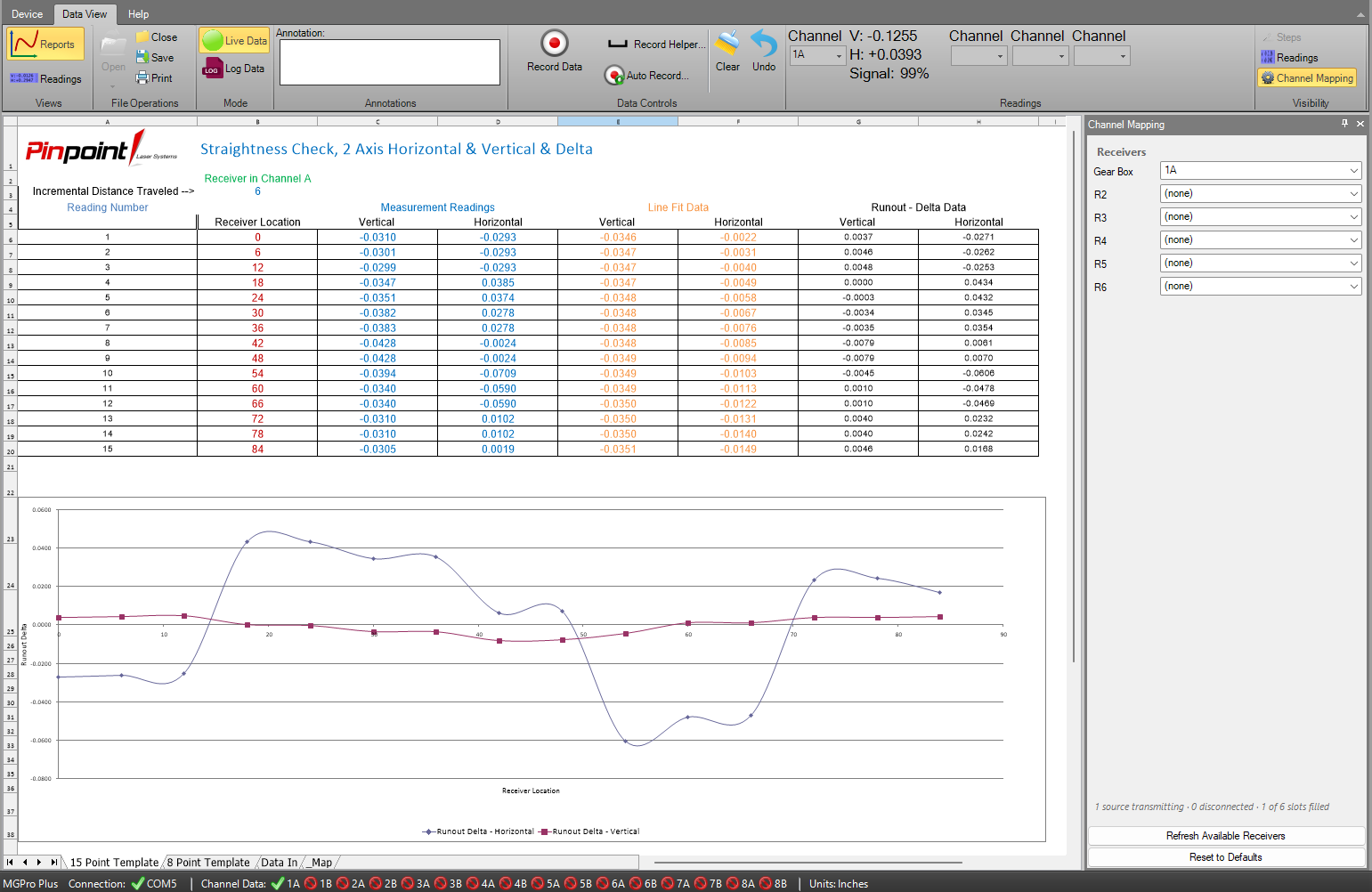Switch to the _Map sheet tab
Viewport: 1372px width, 892px height.
(321, 863)
